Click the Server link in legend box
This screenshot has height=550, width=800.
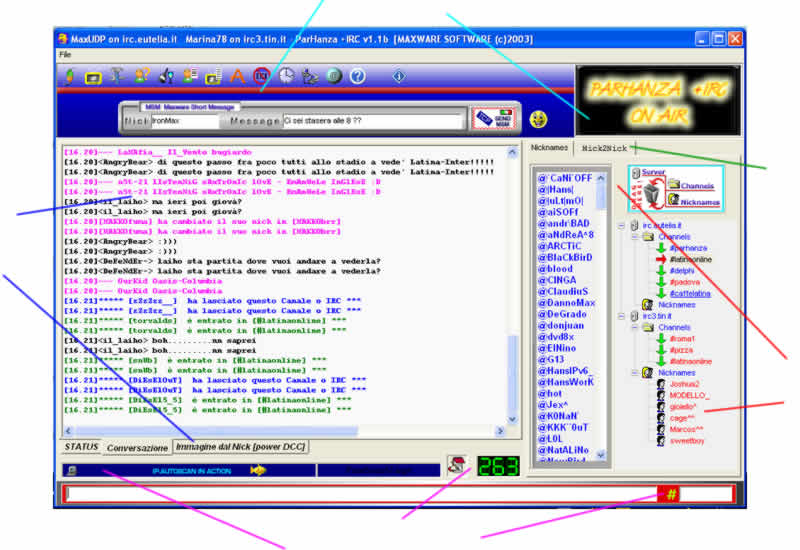[653, 172]
